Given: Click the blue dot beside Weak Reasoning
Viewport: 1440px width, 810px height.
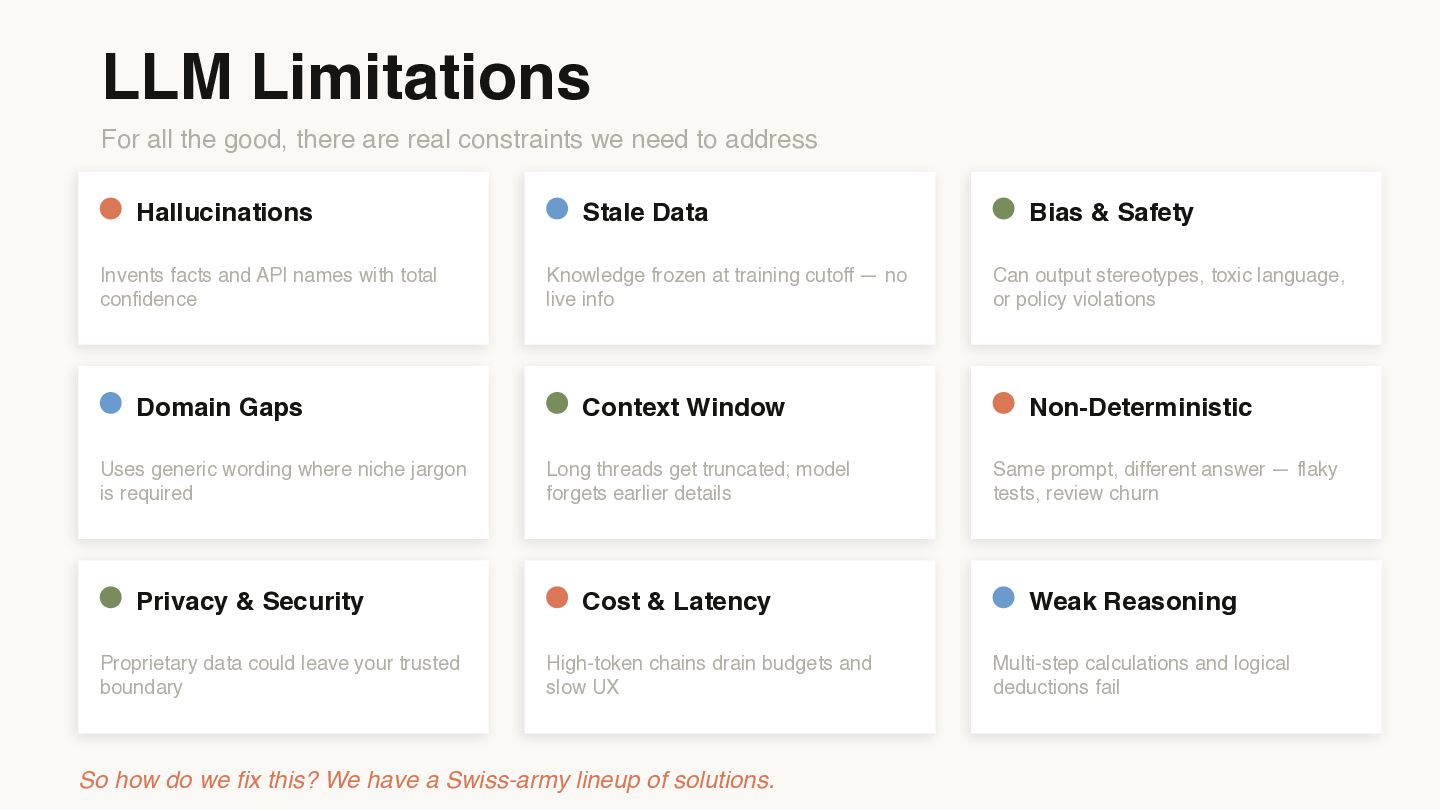Looking at the screenshot, I should [1003, 598].
